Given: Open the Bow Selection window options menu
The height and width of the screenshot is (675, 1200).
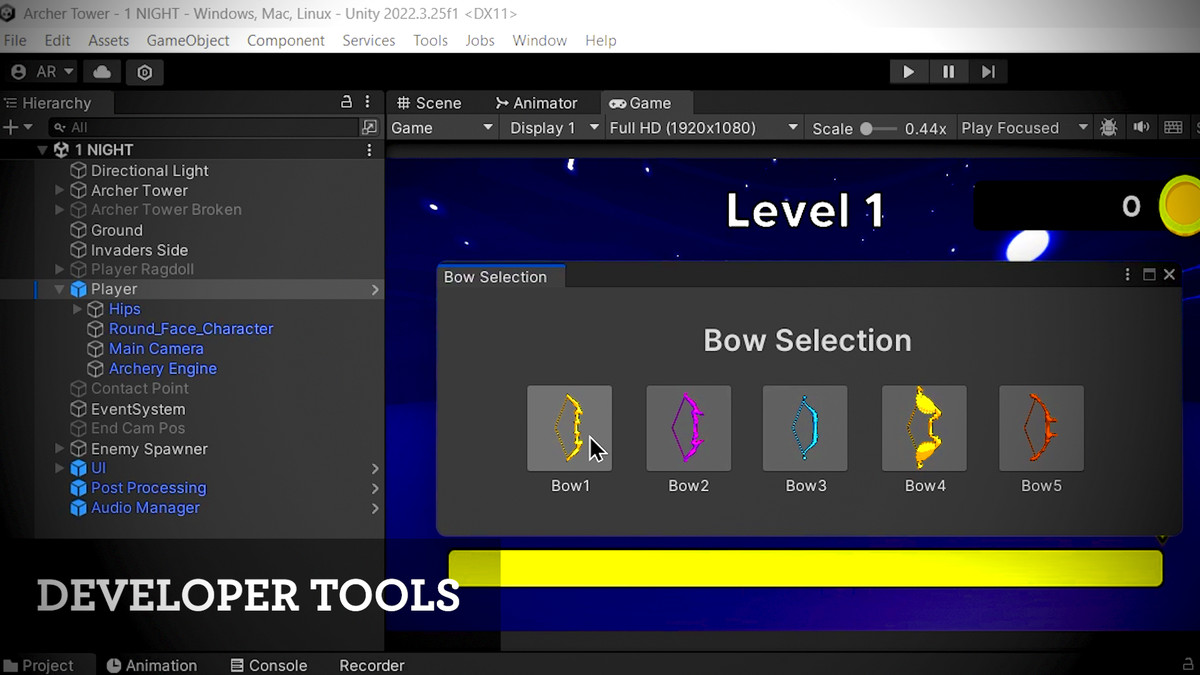Looking at the screenshot, I should click(1128, 275).
